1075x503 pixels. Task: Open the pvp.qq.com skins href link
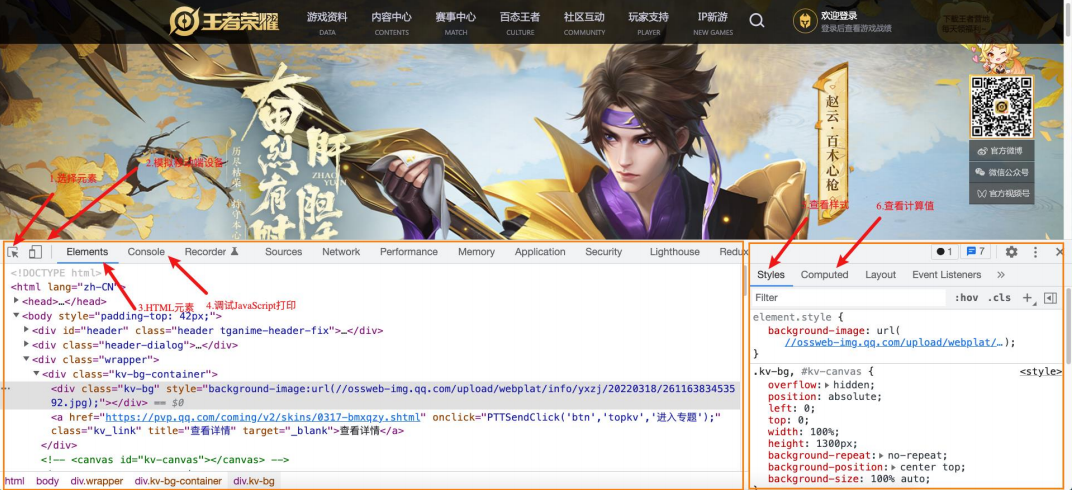263,417
